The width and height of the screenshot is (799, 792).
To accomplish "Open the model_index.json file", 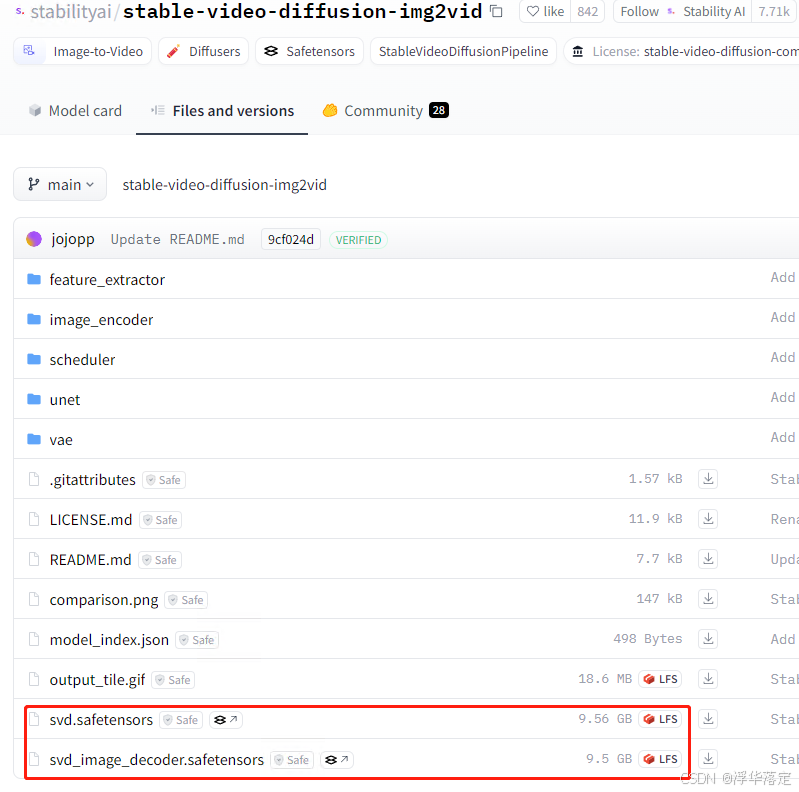I will pyautogui.click(x=109, y=640).
